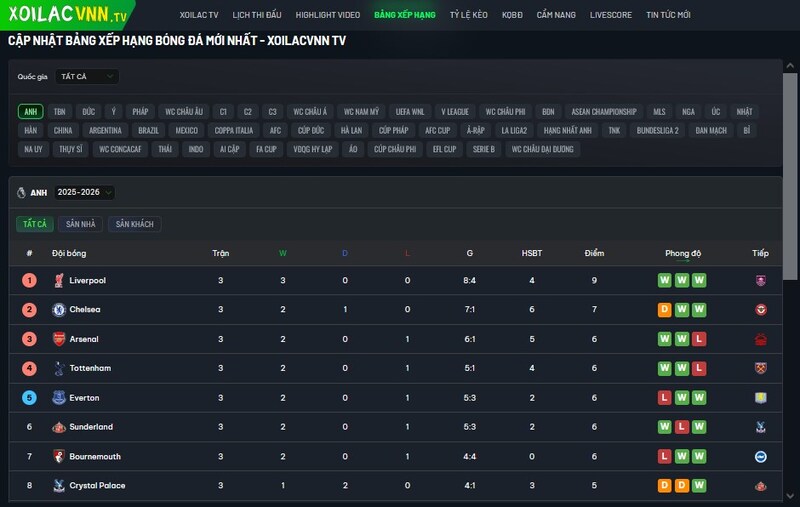
Task: Click Crystal Palace club crest icon
Action: [59, 486]
